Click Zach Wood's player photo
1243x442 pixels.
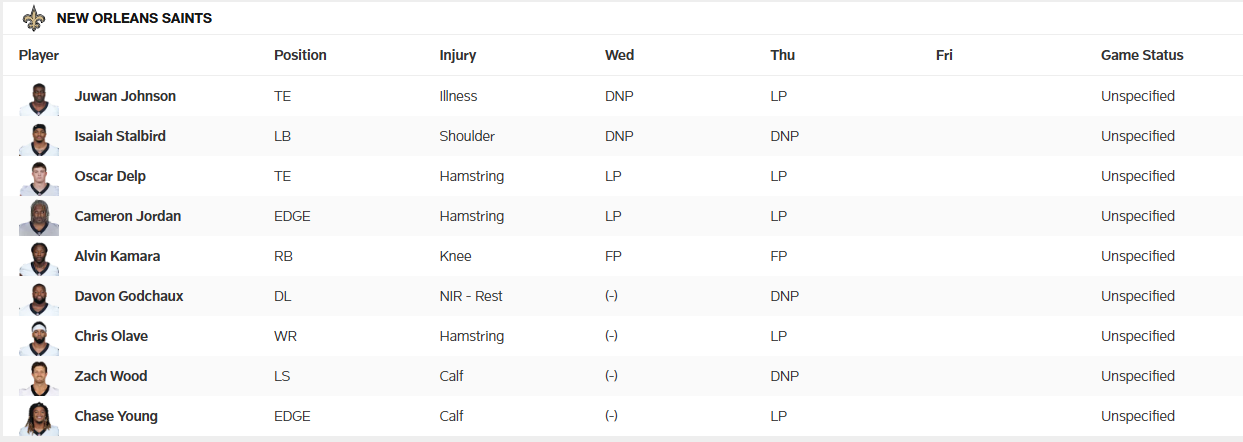tap(39, 377)
